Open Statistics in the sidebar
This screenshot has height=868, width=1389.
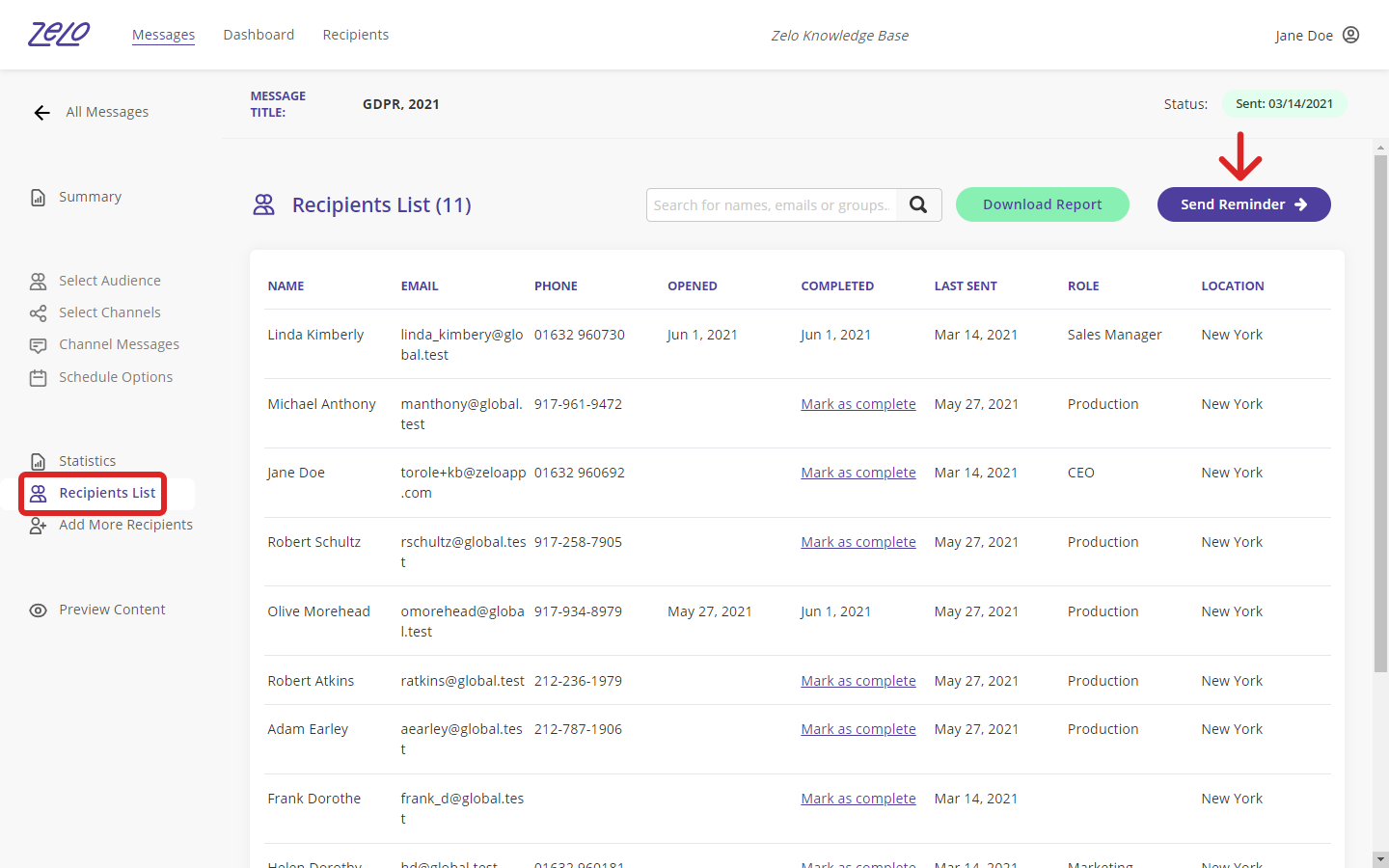tap(87, 461)
